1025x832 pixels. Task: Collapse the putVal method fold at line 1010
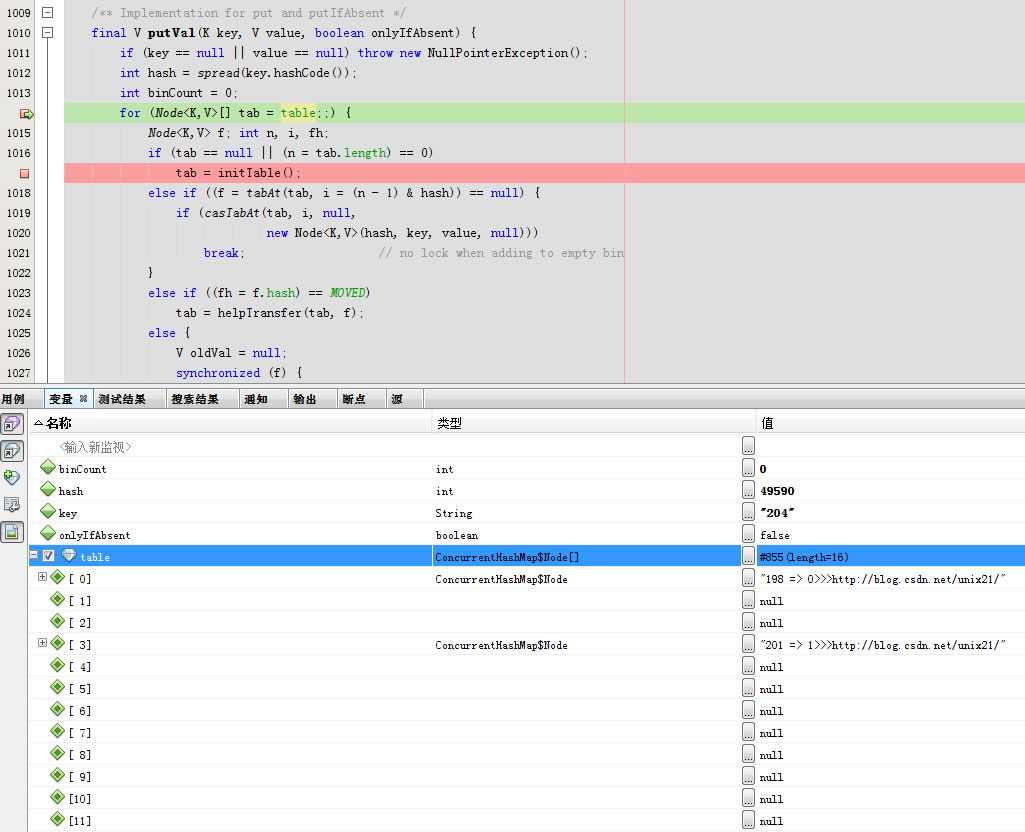[48, 32]
